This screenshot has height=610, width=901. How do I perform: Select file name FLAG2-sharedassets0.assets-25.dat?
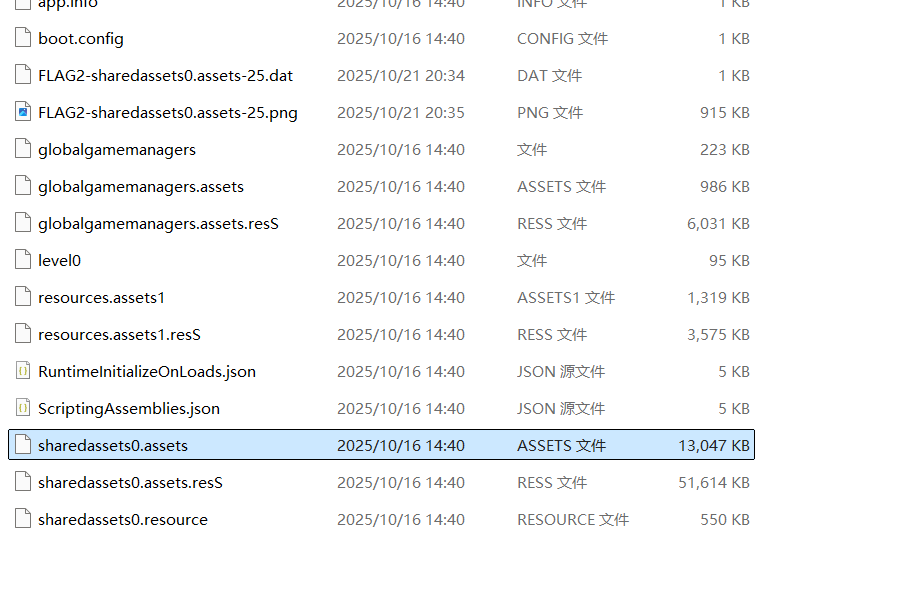(x=165, y=75)
